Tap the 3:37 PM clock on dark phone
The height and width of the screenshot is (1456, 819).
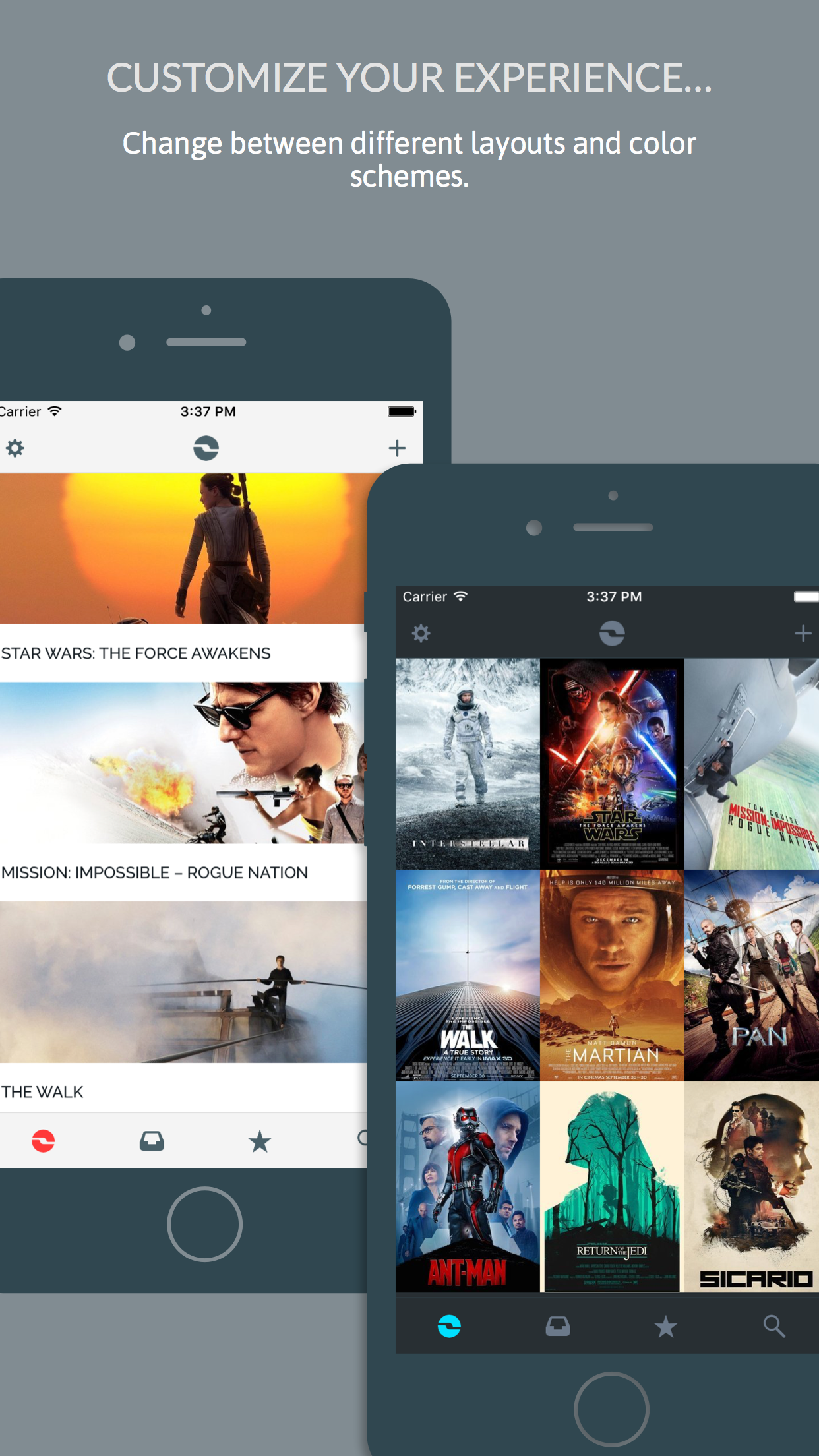(x=614, y=597)
